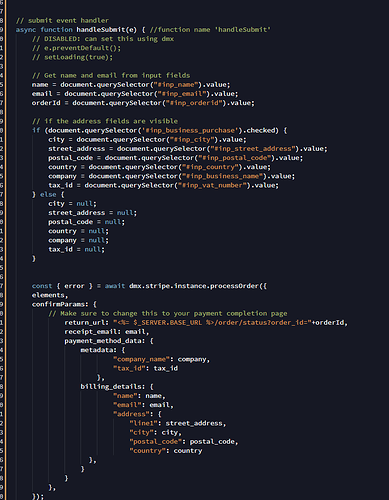The width and height of the screenshot is (389, 500).
Task: Click the 'metadata:' key
Action: [x=99, y=350]
